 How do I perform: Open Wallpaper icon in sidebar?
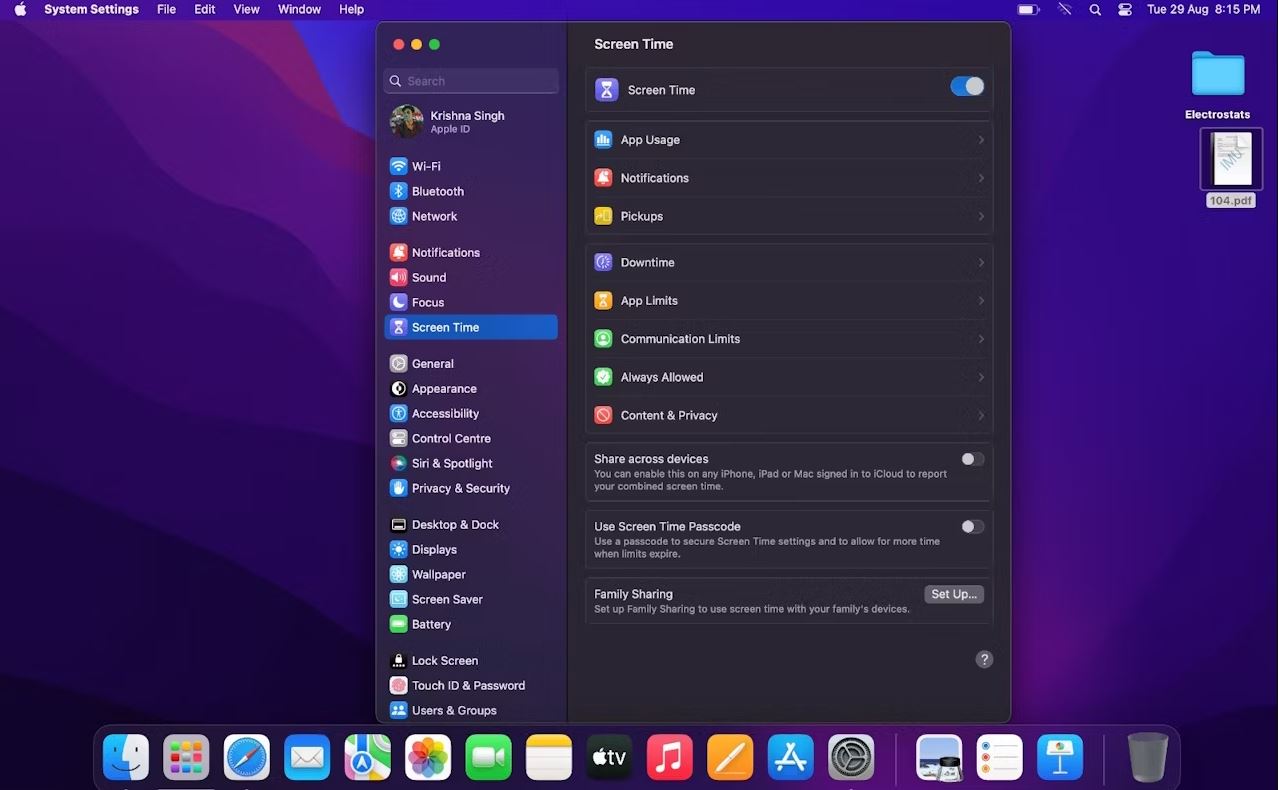pyautogui.click(x=398, y=574)
